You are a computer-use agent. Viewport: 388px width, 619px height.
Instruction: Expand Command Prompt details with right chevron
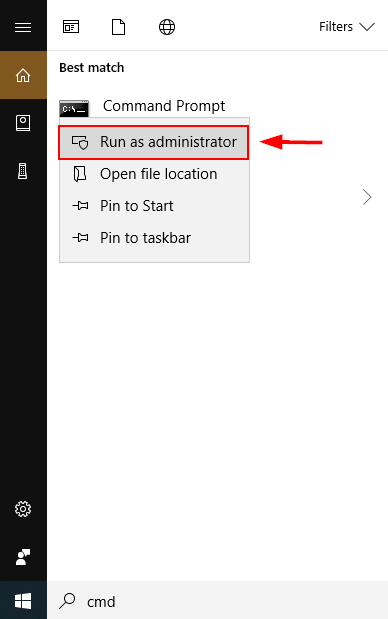tap(367, 197)
